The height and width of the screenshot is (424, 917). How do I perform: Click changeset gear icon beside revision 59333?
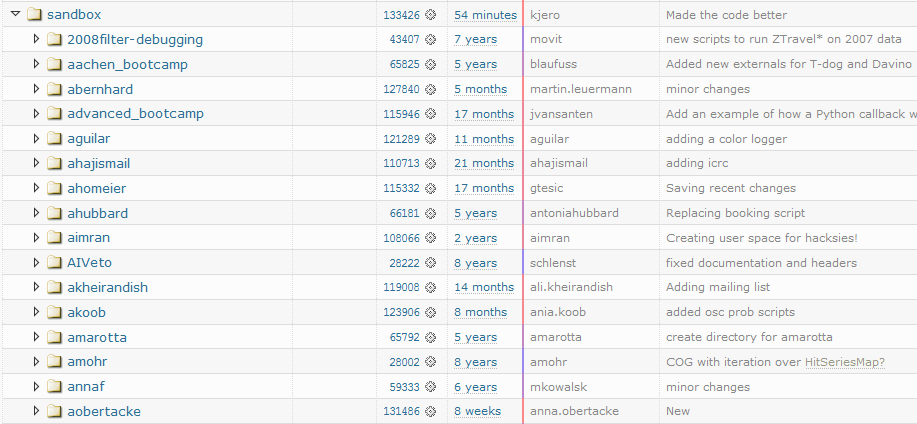431,387
